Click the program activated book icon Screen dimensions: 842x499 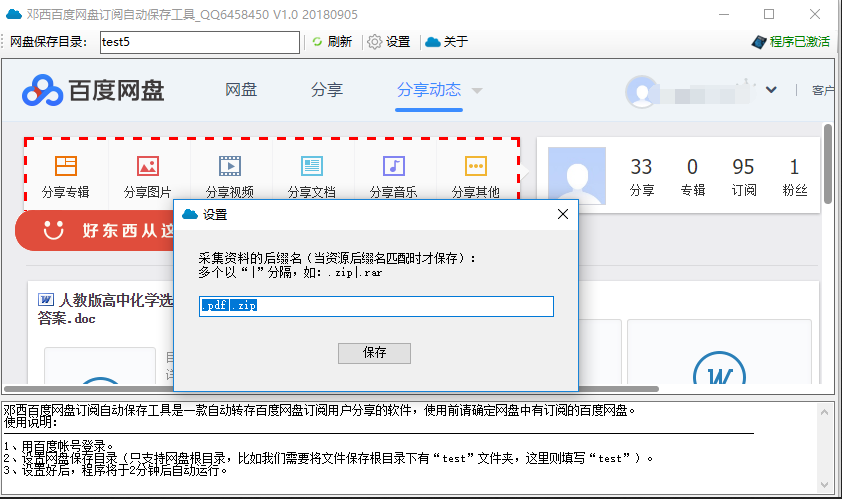(x=759, y=42)
